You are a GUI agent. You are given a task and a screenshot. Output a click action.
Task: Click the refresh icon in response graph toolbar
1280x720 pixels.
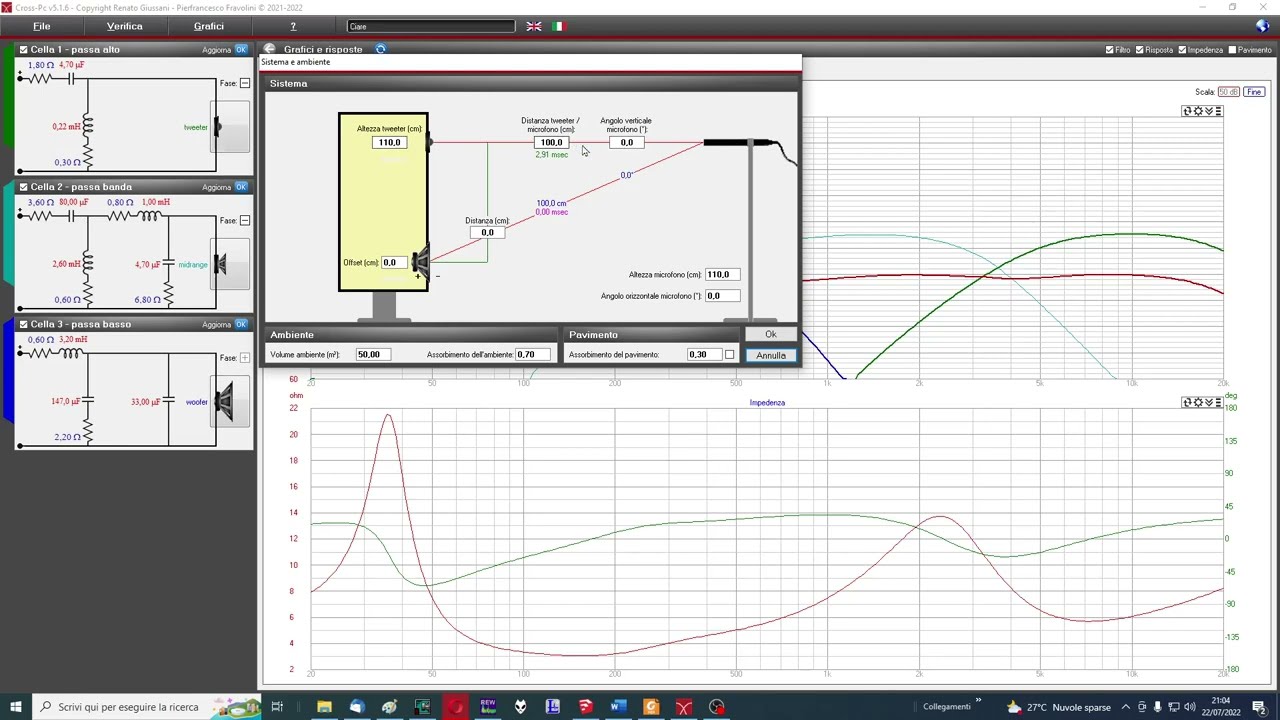click(1188, 111)
